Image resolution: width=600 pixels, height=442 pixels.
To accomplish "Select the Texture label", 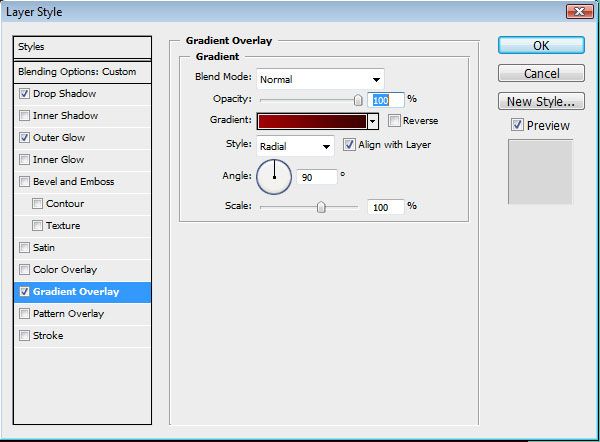I will pos(63,226).
